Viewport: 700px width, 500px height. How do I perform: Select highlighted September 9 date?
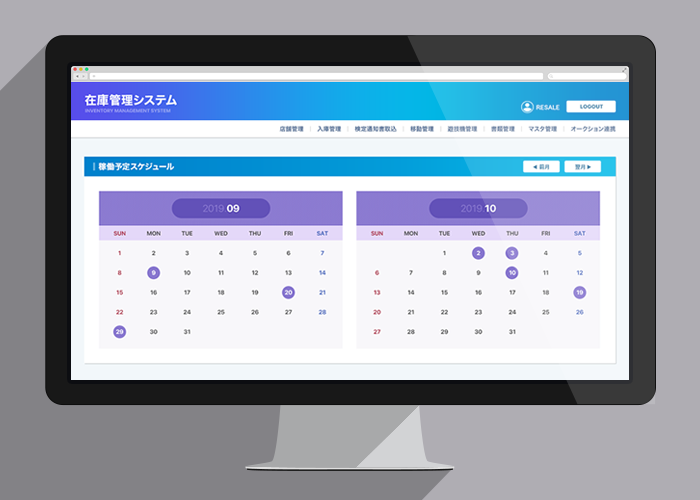pos(153,272)
